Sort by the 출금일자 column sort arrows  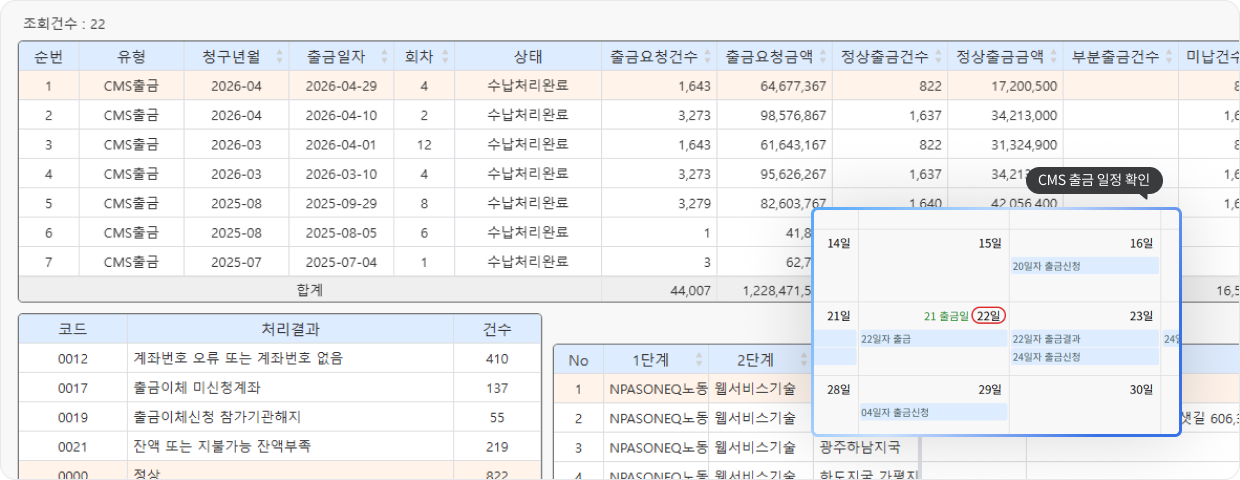(x=384, y=57)
